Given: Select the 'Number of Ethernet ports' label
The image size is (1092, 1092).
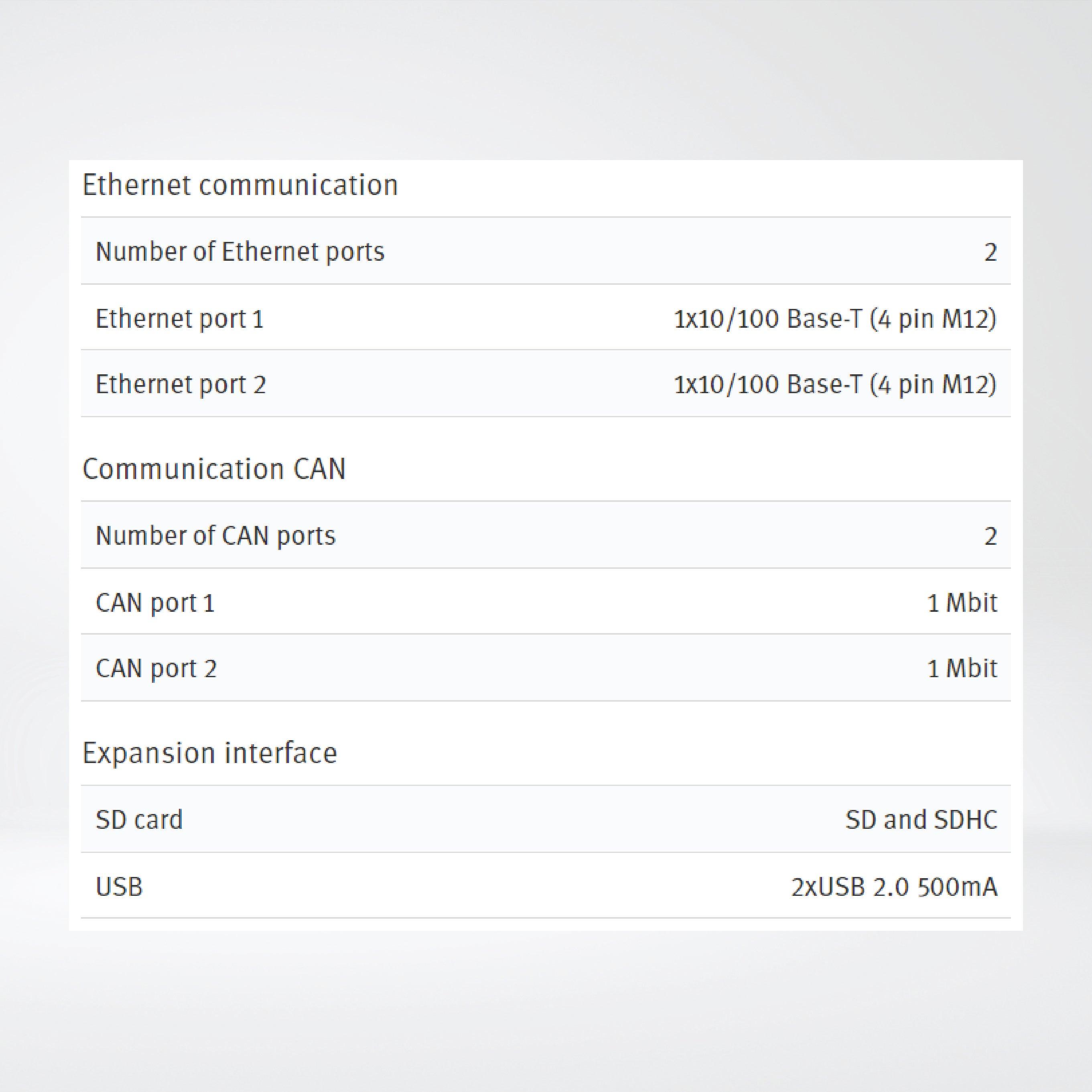Looking at the screenshot, I should [x=240, y=252].
